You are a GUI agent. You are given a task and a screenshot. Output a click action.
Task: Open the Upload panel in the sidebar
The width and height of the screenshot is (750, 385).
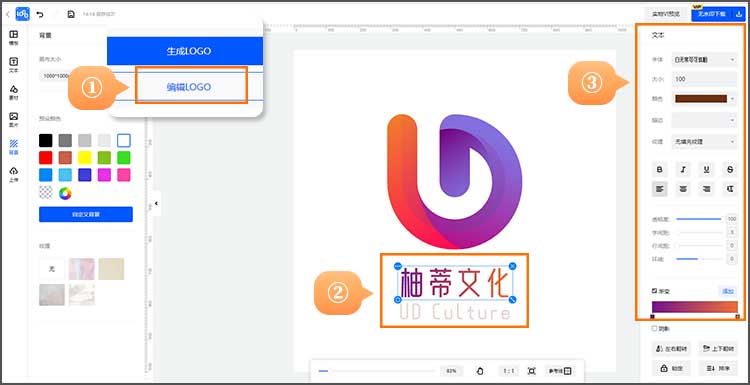click(x=14, y=174)
